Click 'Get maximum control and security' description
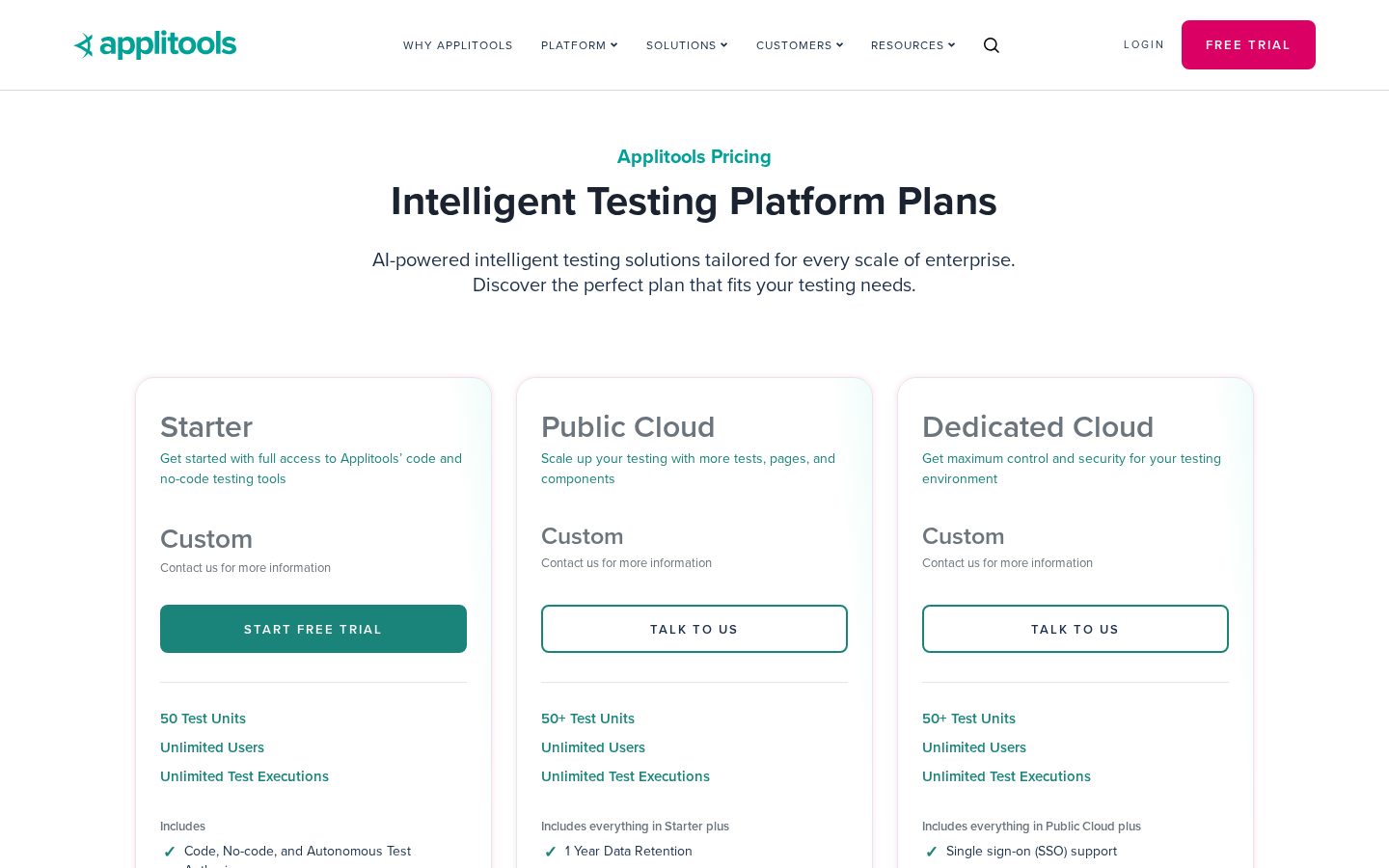The image size is (1389, 868). pyautogui.click(x=1072, y=469)
